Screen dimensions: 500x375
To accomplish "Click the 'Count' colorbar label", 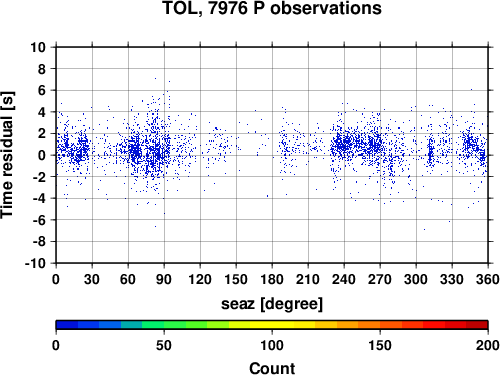I will (272, 368).
